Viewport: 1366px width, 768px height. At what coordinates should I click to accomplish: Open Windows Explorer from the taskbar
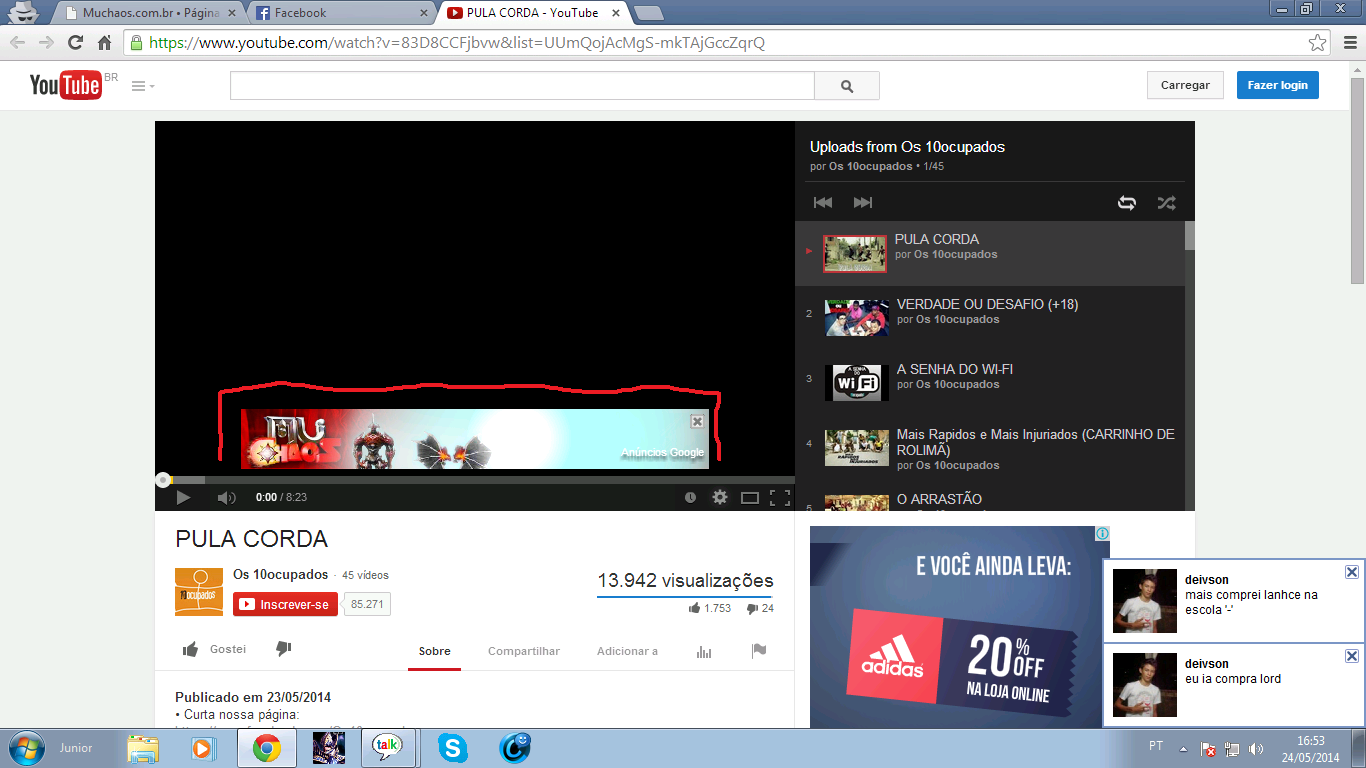pyautogui.click(x=142, y=748)
